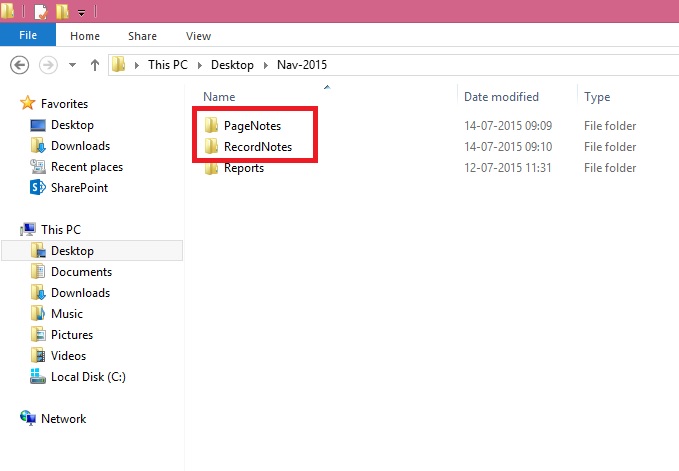The width and height of the screenshot is (679, 471).
Task: Click the Back navigation arrow
Action: tap(19, 65)
